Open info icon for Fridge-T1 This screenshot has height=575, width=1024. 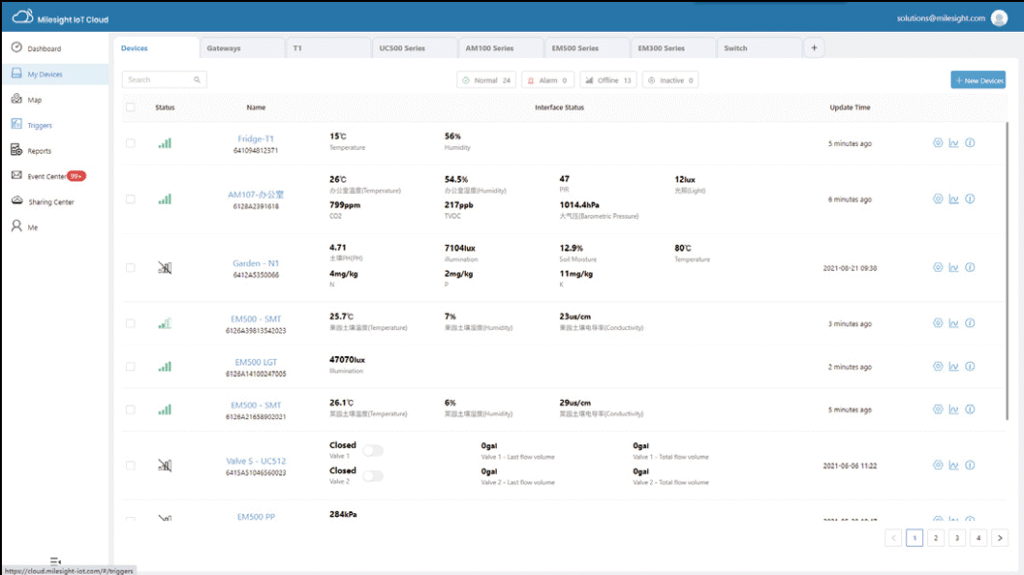[x=970, y=142]
